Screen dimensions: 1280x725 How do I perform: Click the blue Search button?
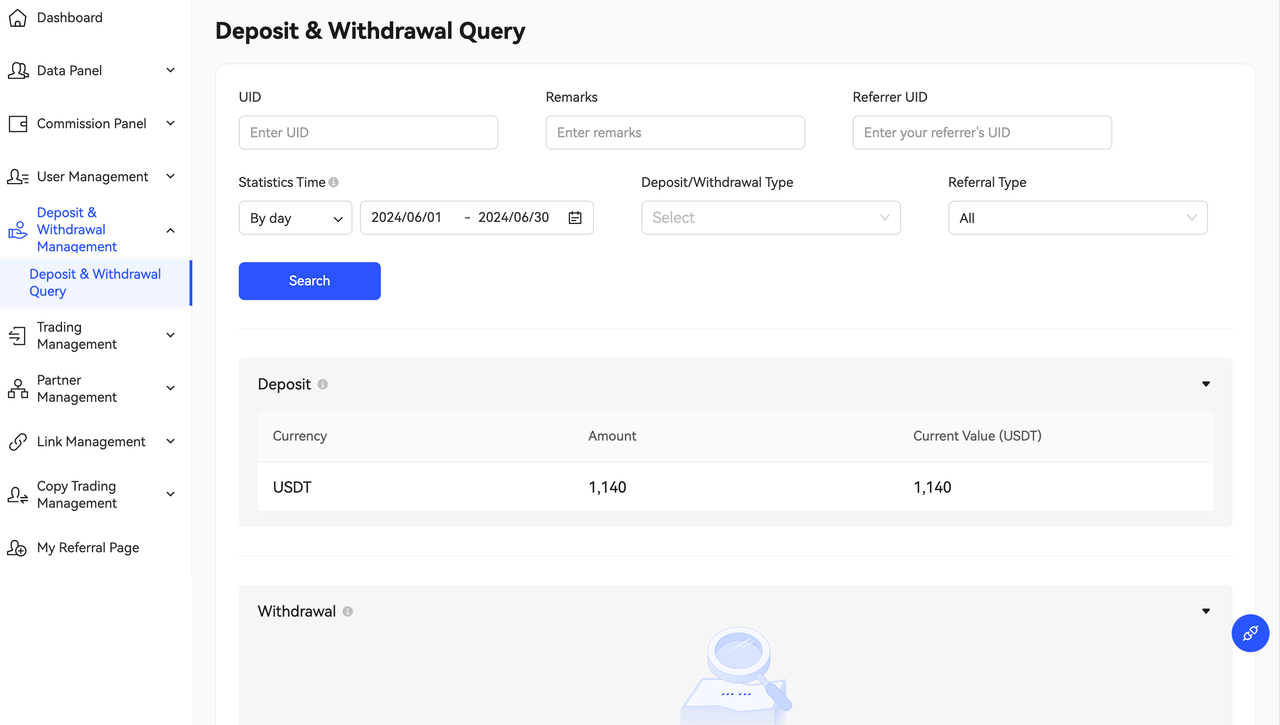[309, 281]
